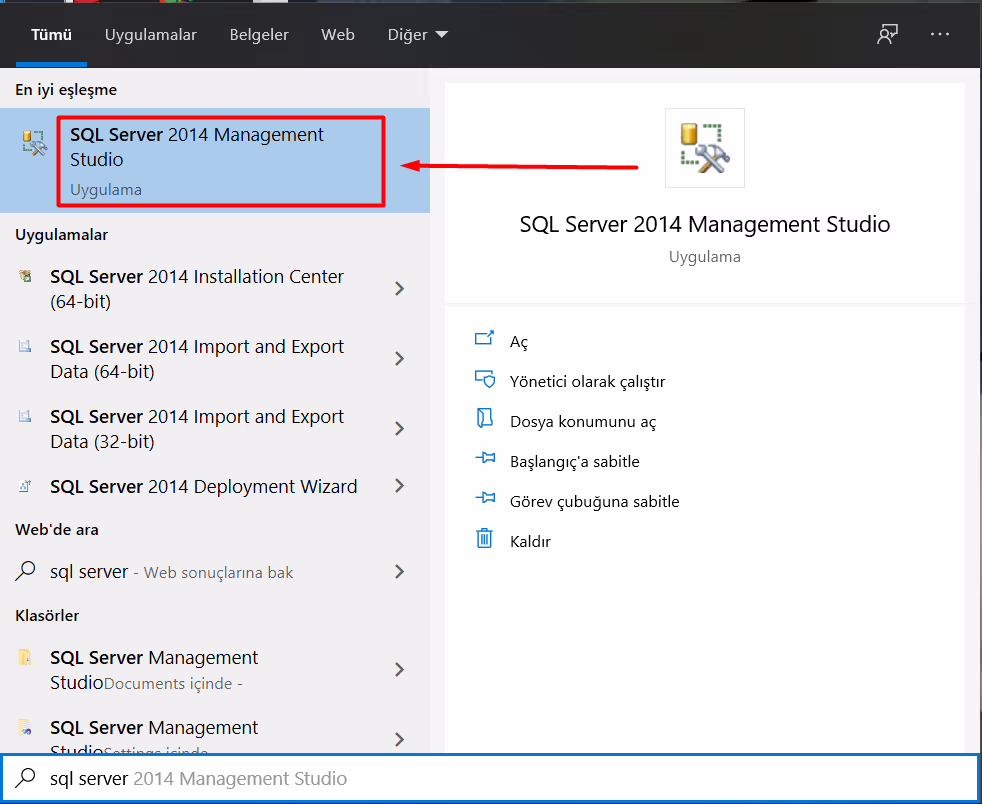
Task: Expand the Settings folder result chevron
Action: point(400,740)
